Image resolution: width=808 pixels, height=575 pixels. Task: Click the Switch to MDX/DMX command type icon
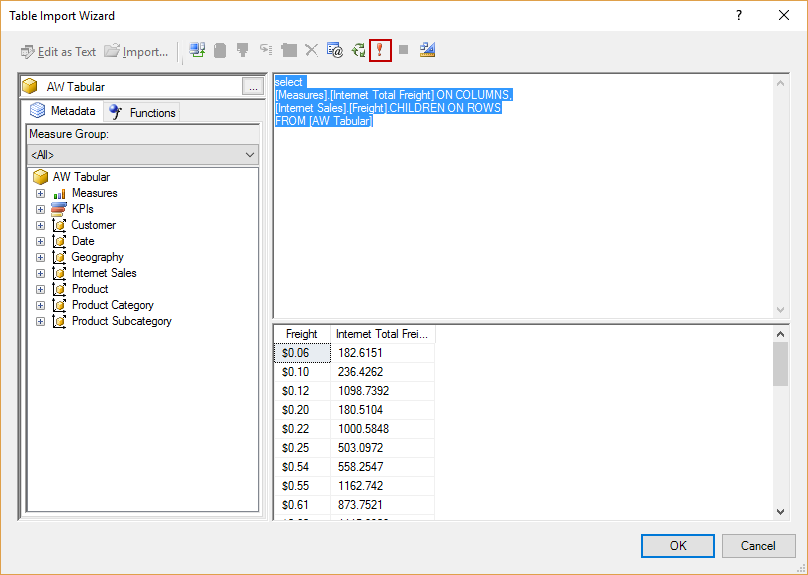(197, 50)
